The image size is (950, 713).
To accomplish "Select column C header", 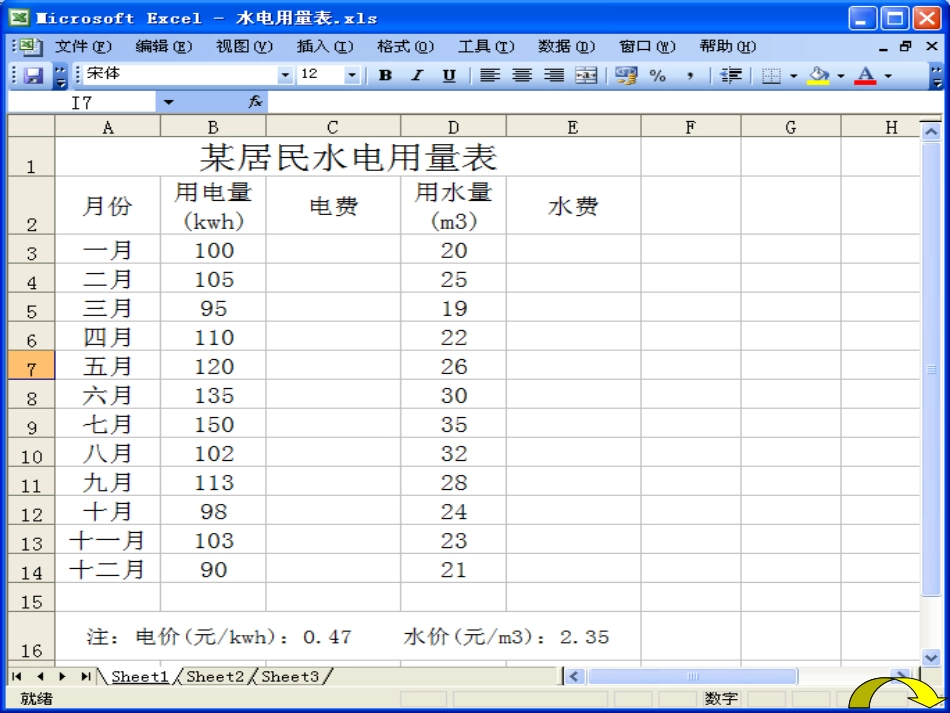I will 333,127.
